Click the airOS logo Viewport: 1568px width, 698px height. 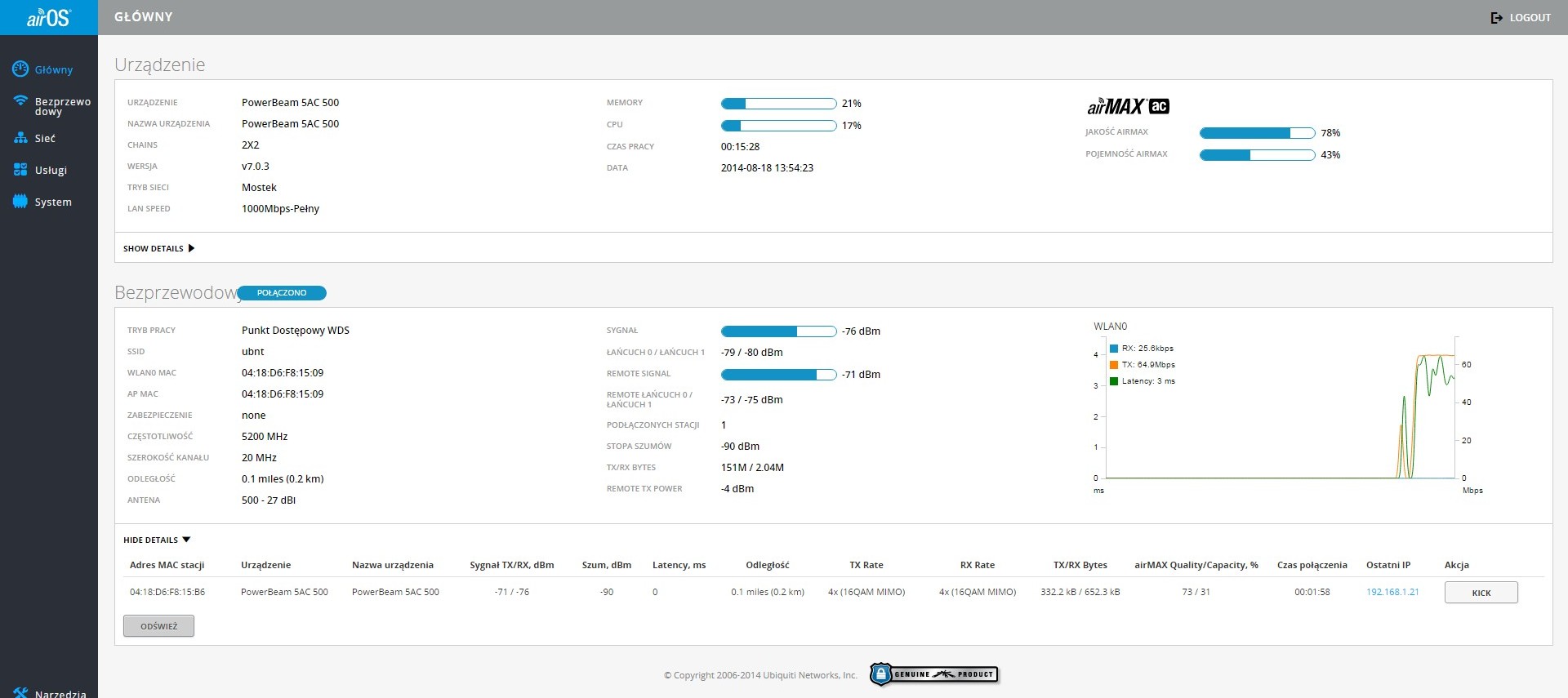coord(49,17)
